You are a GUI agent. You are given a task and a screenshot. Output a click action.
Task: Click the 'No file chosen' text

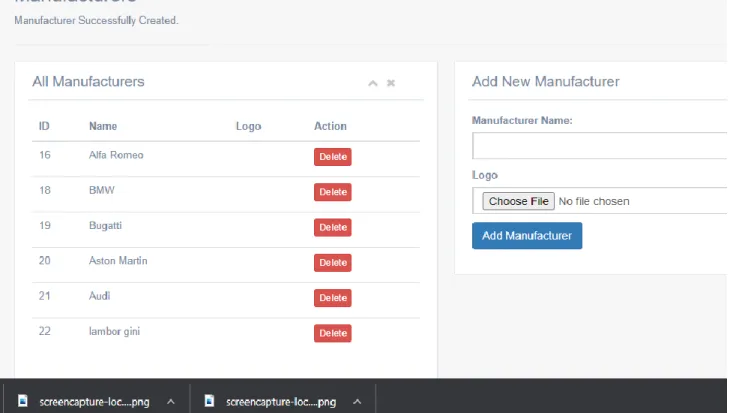tap(594, 201)
